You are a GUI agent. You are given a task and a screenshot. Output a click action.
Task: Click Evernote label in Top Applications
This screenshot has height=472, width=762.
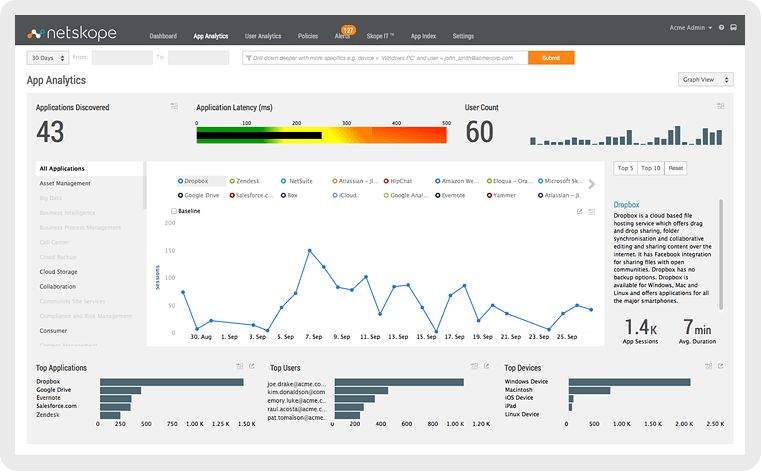[48, 398]
